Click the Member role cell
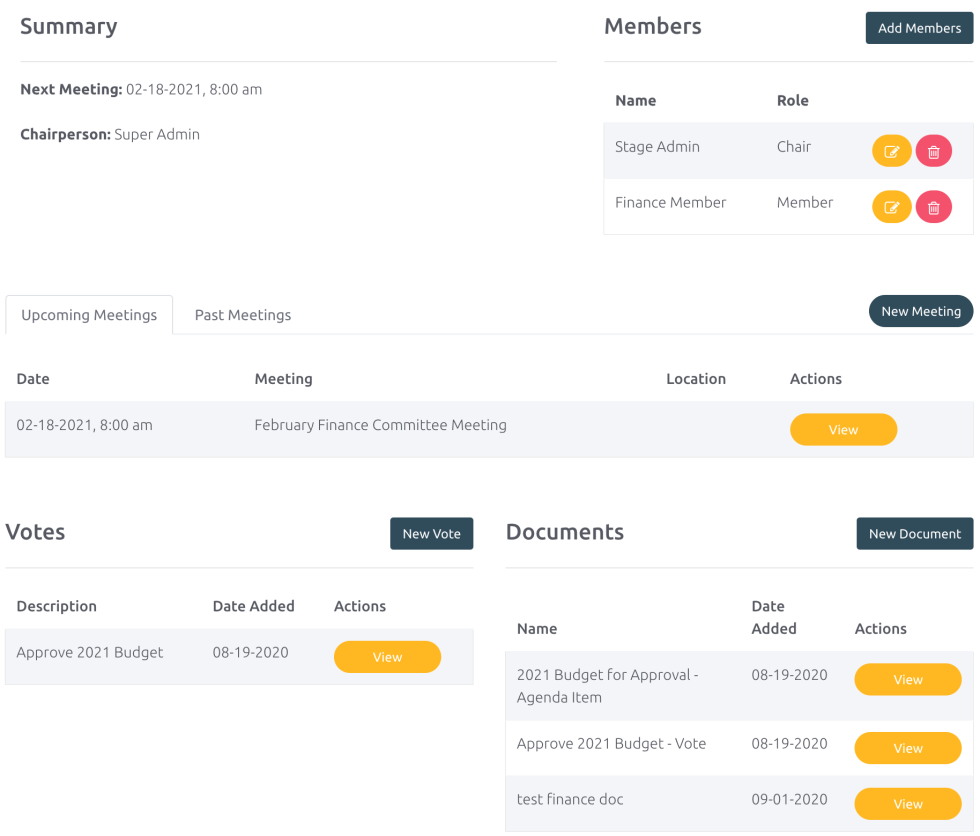 coord(805,202)
